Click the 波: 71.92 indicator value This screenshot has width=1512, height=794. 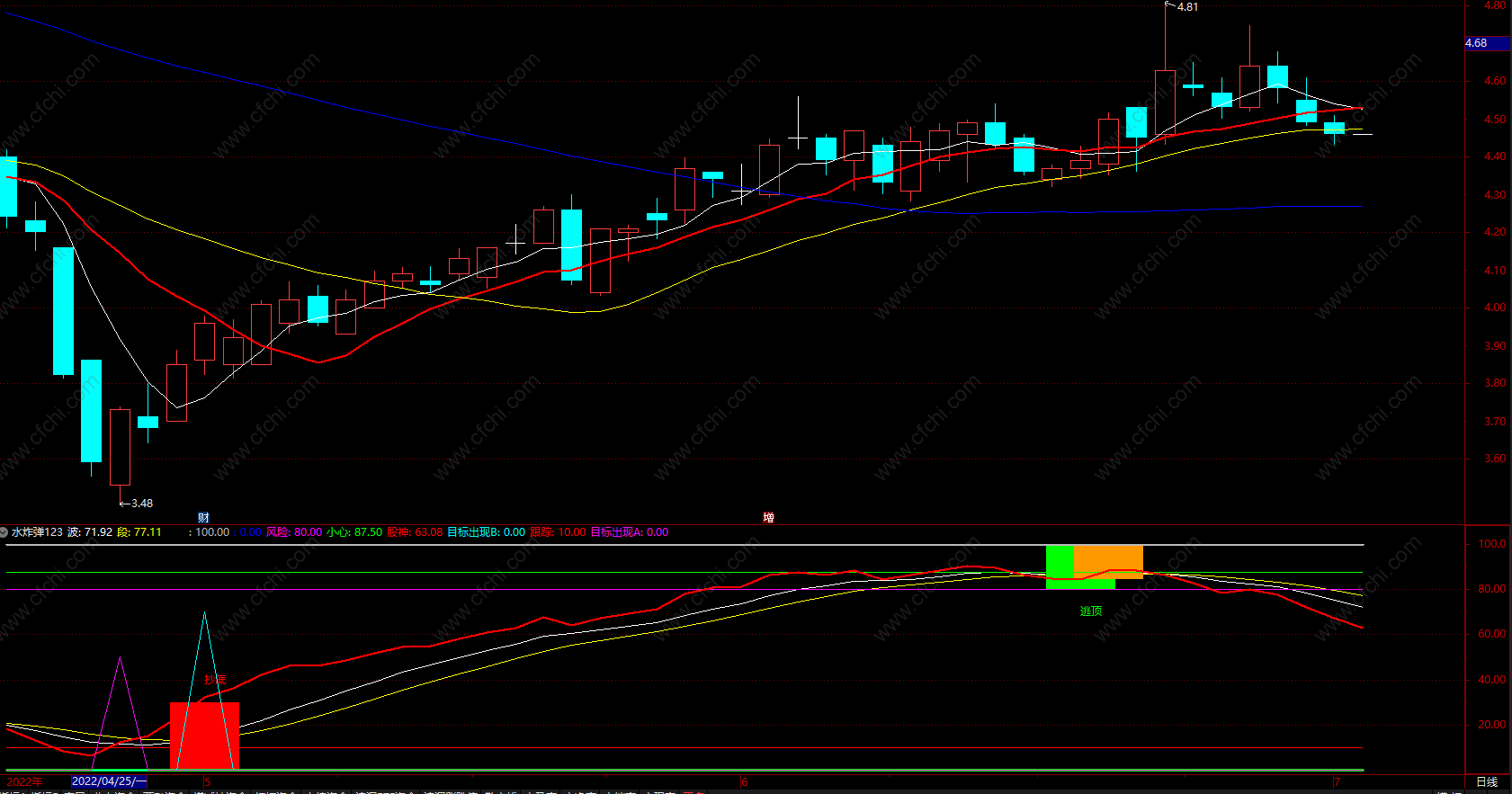(90, 532)
